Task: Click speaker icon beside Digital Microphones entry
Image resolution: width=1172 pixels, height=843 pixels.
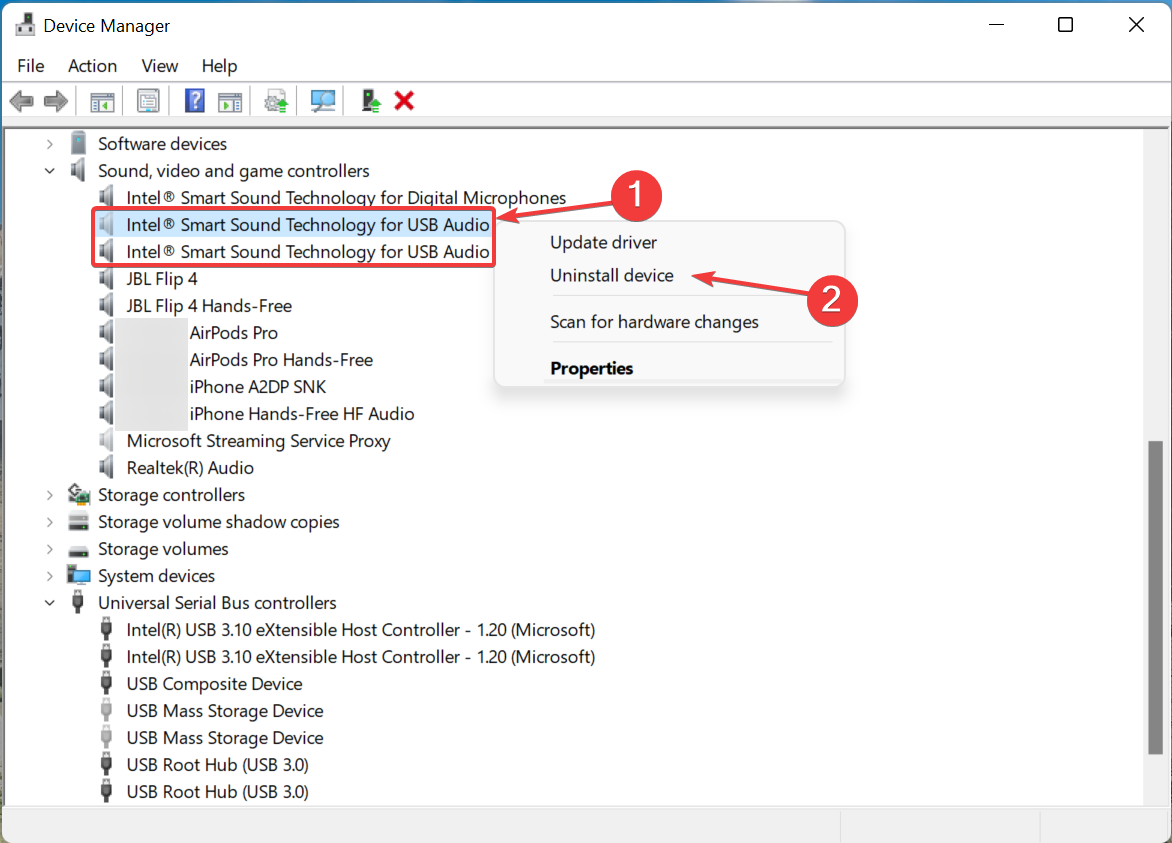Action: coord(106,197)
